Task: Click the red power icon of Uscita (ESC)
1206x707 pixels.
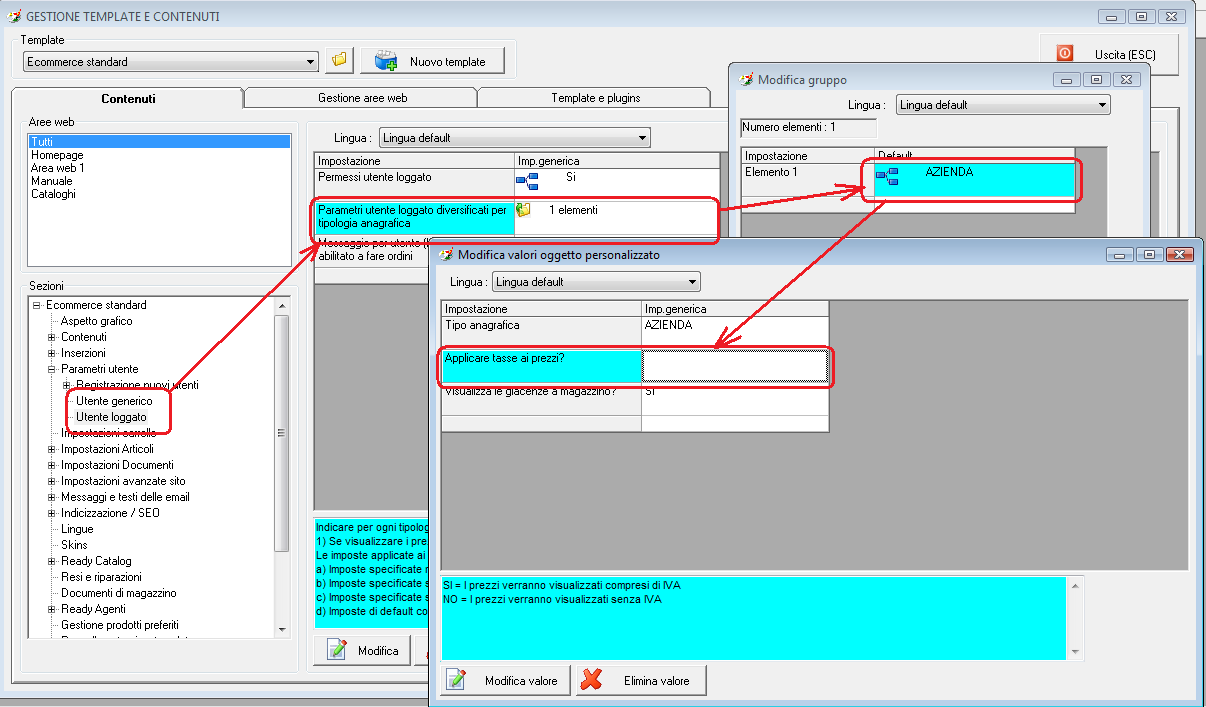Action: point(1065,53)
